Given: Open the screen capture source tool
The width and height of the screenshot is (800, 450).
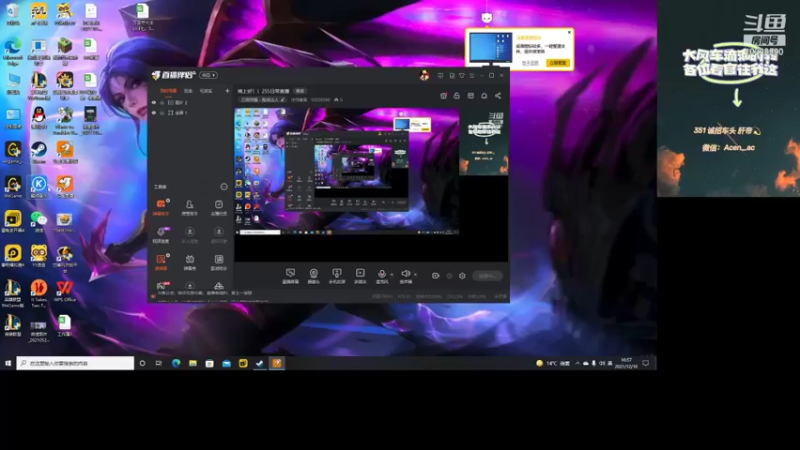Looking at the screenshot, I should pyautogui.click(x=290, y=276).
